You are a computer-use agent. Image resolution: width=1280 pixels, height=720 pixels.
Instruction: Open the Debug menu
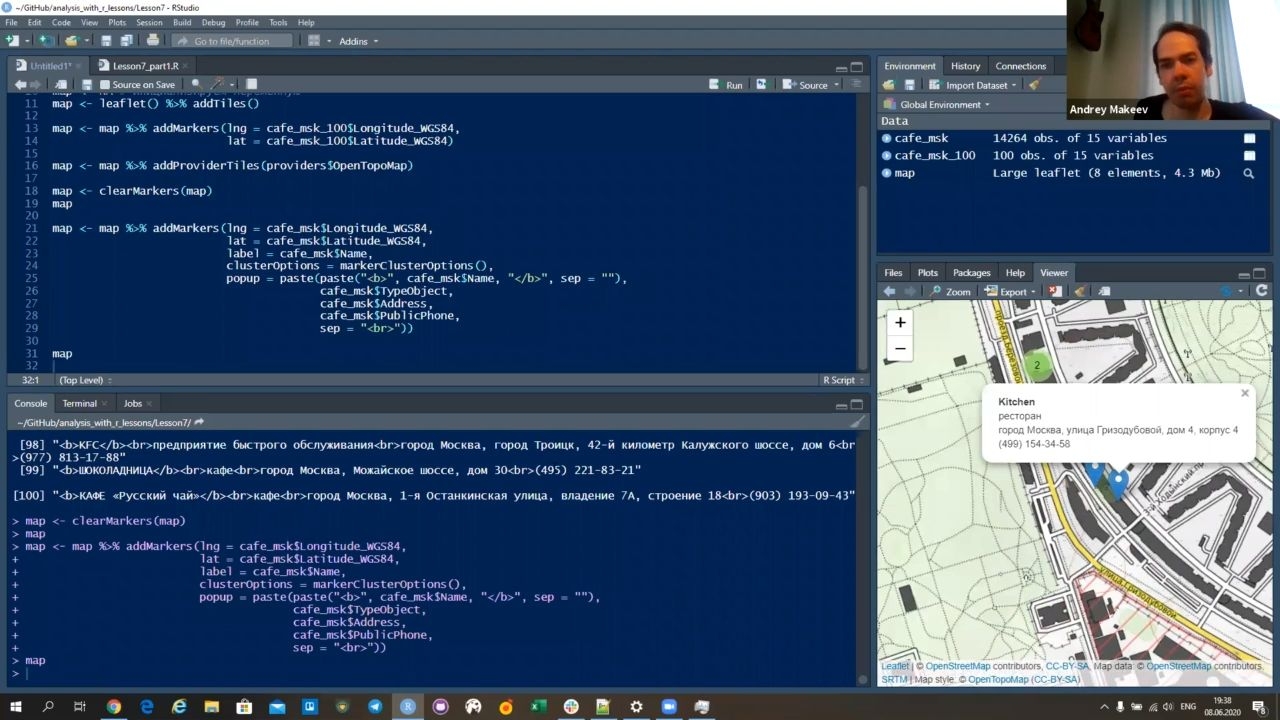click(x=213, y=22)
